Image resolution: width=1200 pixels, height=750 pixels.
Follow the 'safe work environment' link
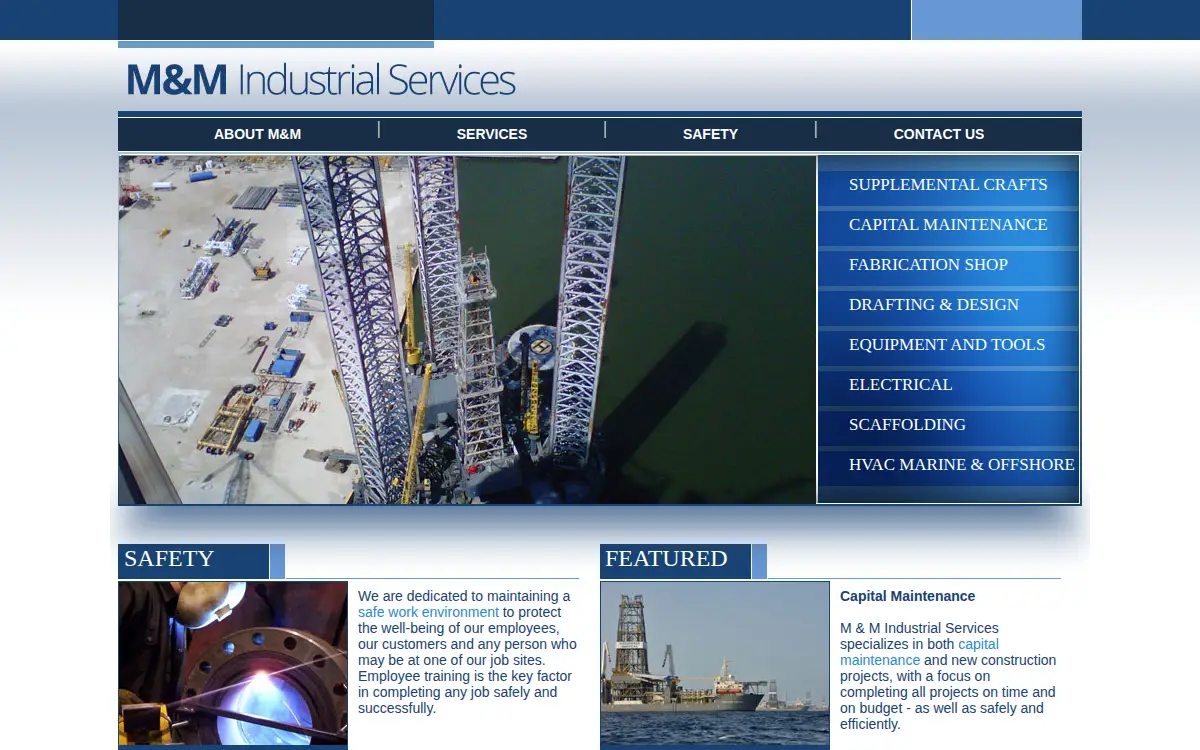tap(428, 612)
